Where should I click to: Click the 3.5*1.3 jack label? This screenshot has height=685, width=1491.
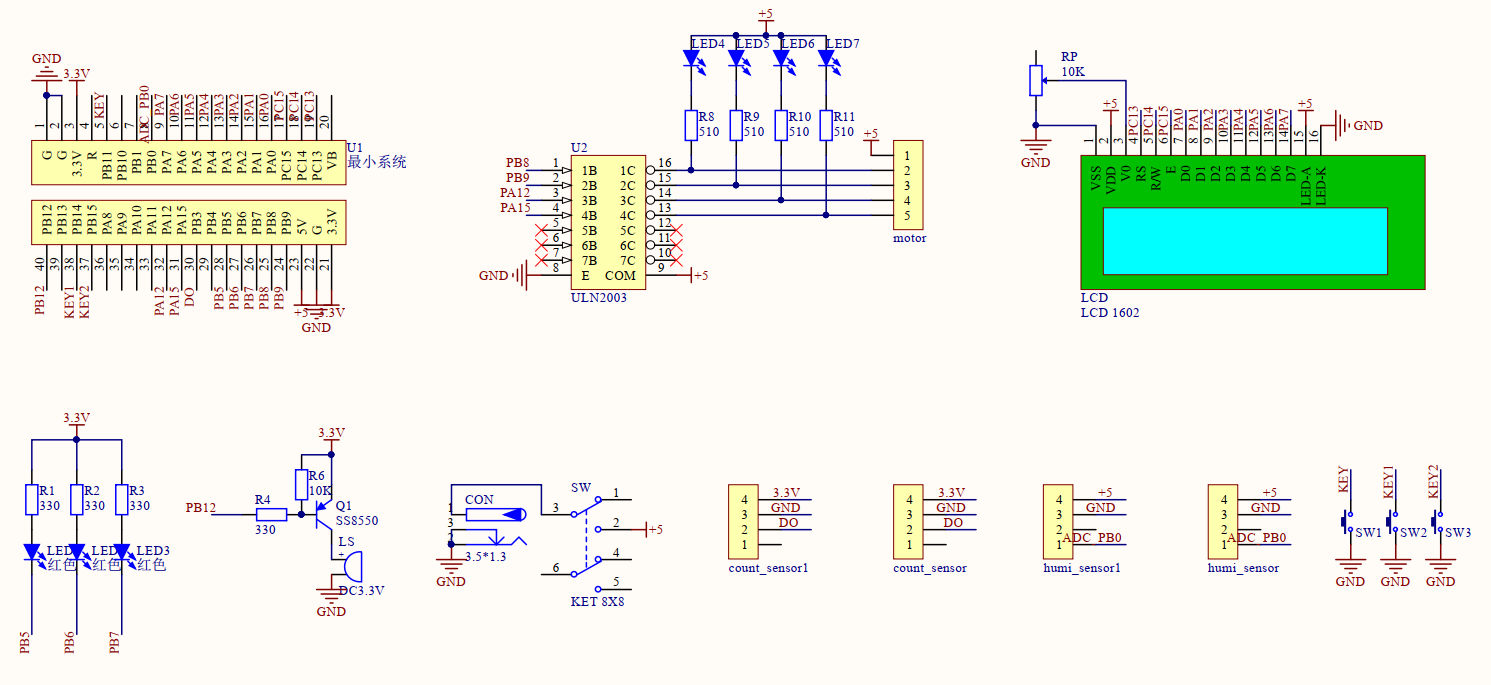486,557
